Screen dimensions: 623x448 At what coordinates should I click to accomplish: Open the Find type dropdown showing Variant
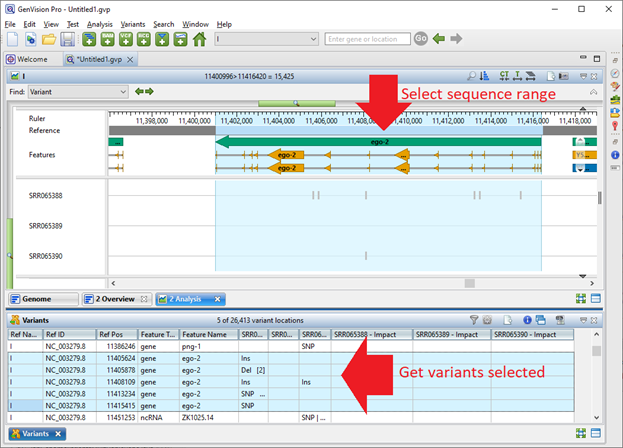78,92
